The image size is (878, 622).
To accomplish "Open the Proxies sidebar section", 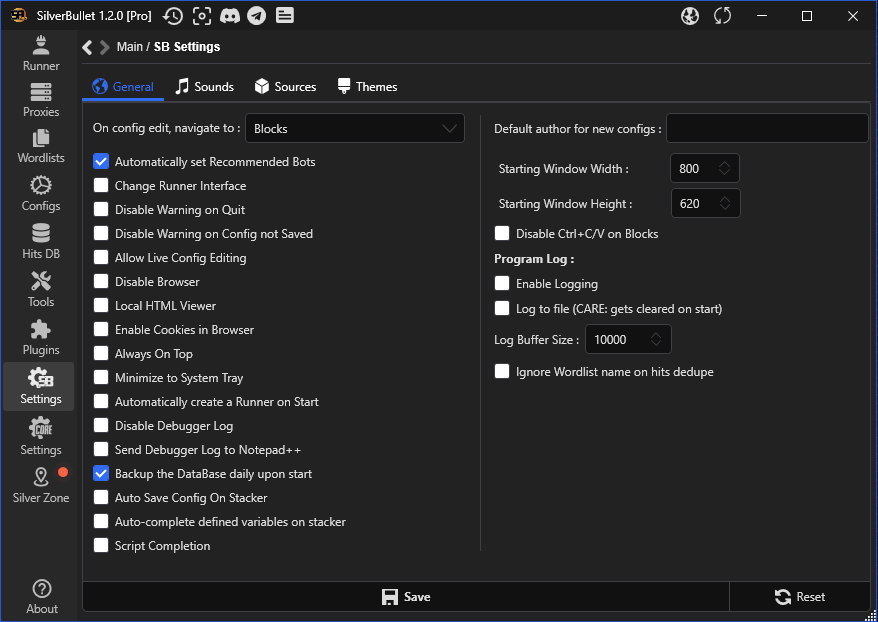I will click(x=41, y=100).
